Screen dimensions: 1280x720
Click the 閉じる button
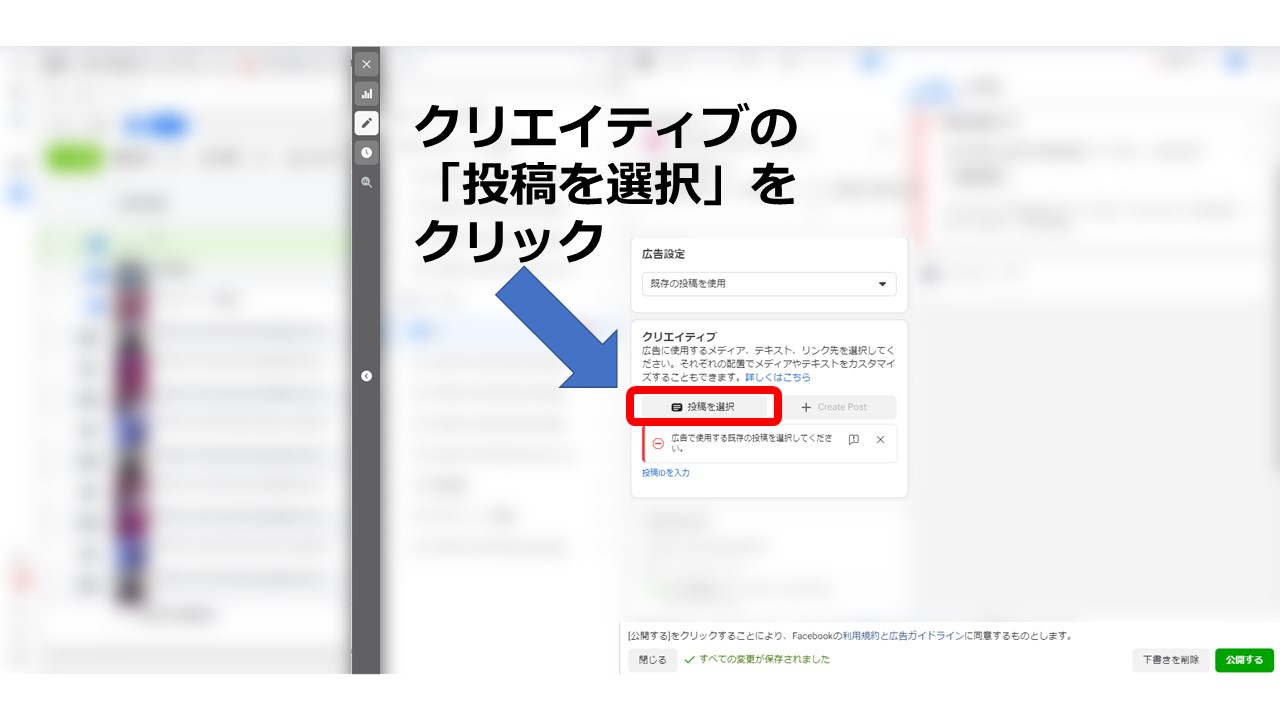(652, 660)
